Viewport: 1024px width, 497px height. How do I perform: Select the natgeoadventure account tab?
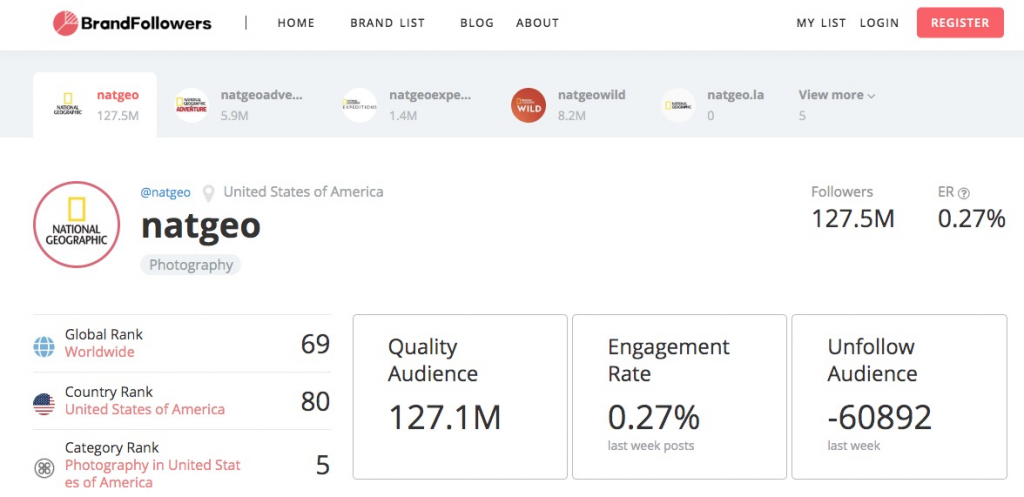pos(238,105)
